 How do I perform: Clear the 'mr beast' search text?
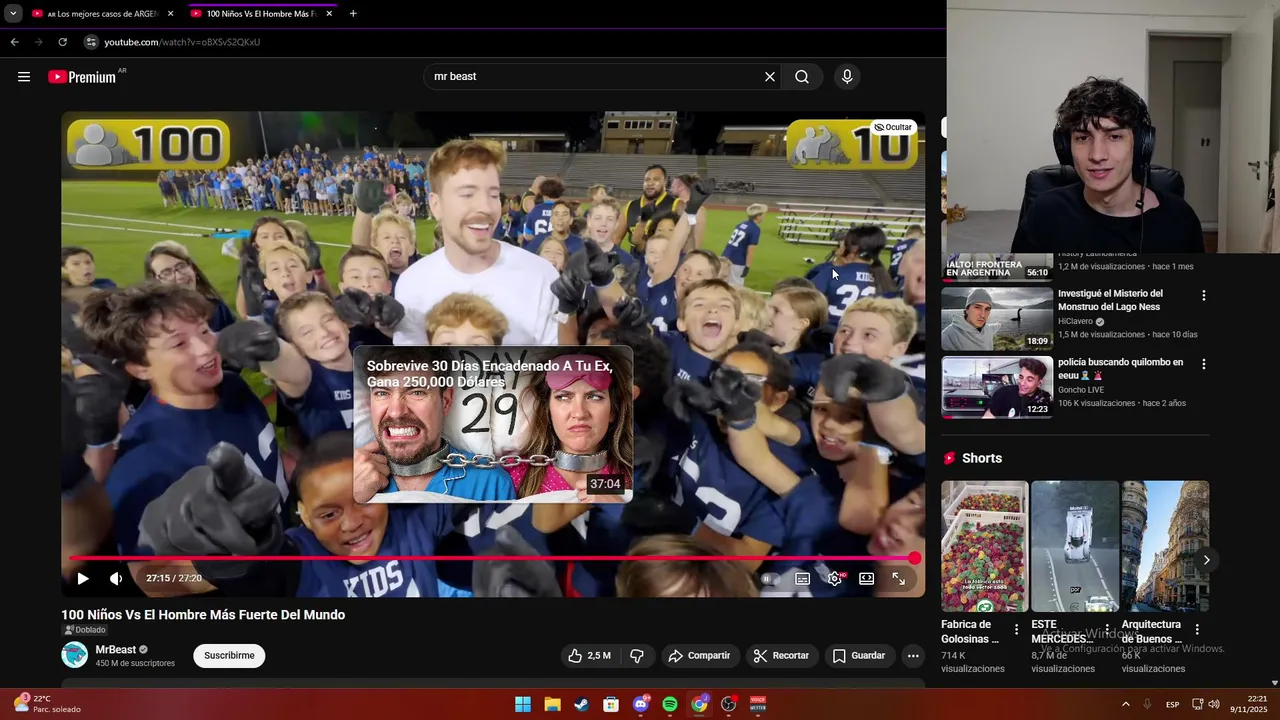click(x=770, y=77)
